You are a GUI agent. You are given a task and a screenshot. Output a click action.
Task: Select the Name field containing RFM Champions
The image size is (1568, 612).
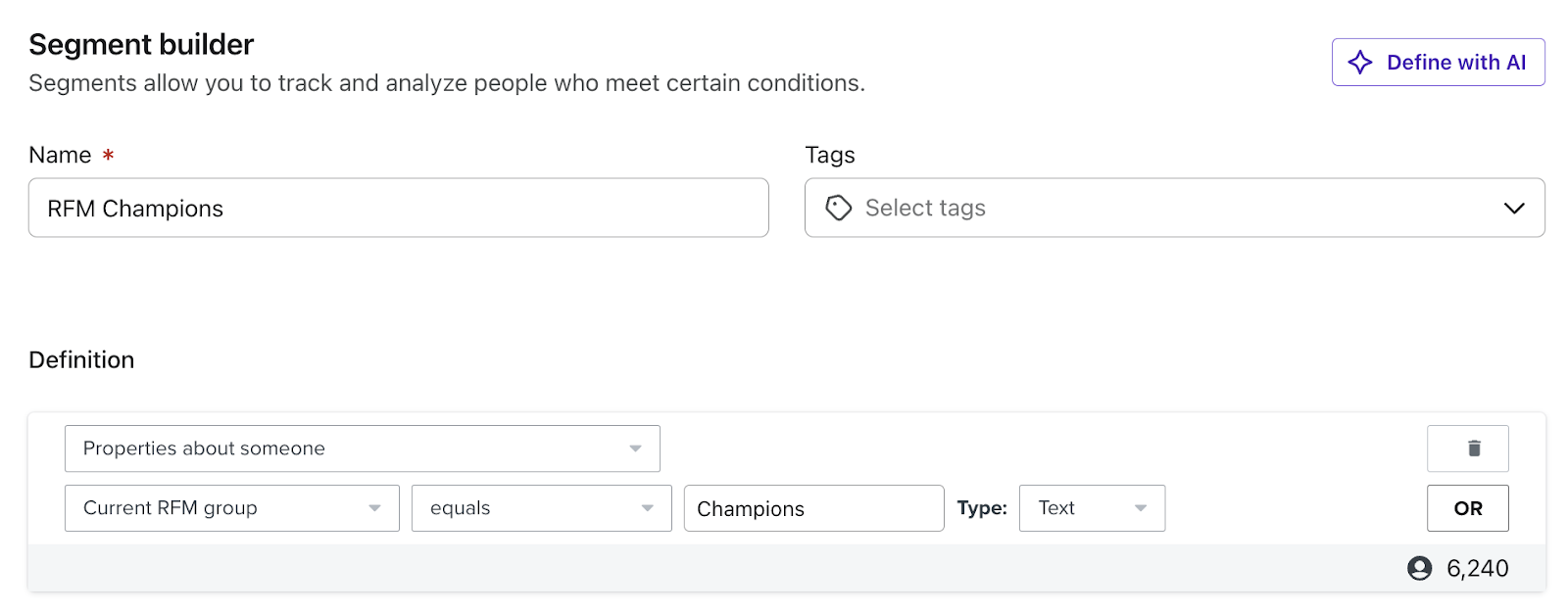click(x=398, y=208)
